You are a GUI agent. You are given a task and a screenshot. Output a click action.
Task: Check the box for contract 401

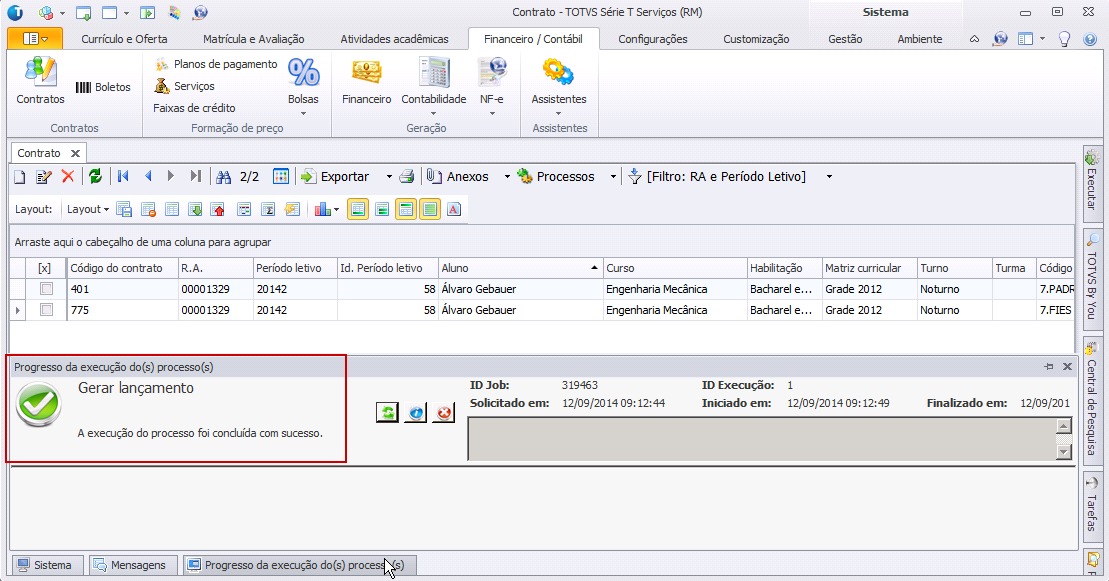(x=45, y=289)
